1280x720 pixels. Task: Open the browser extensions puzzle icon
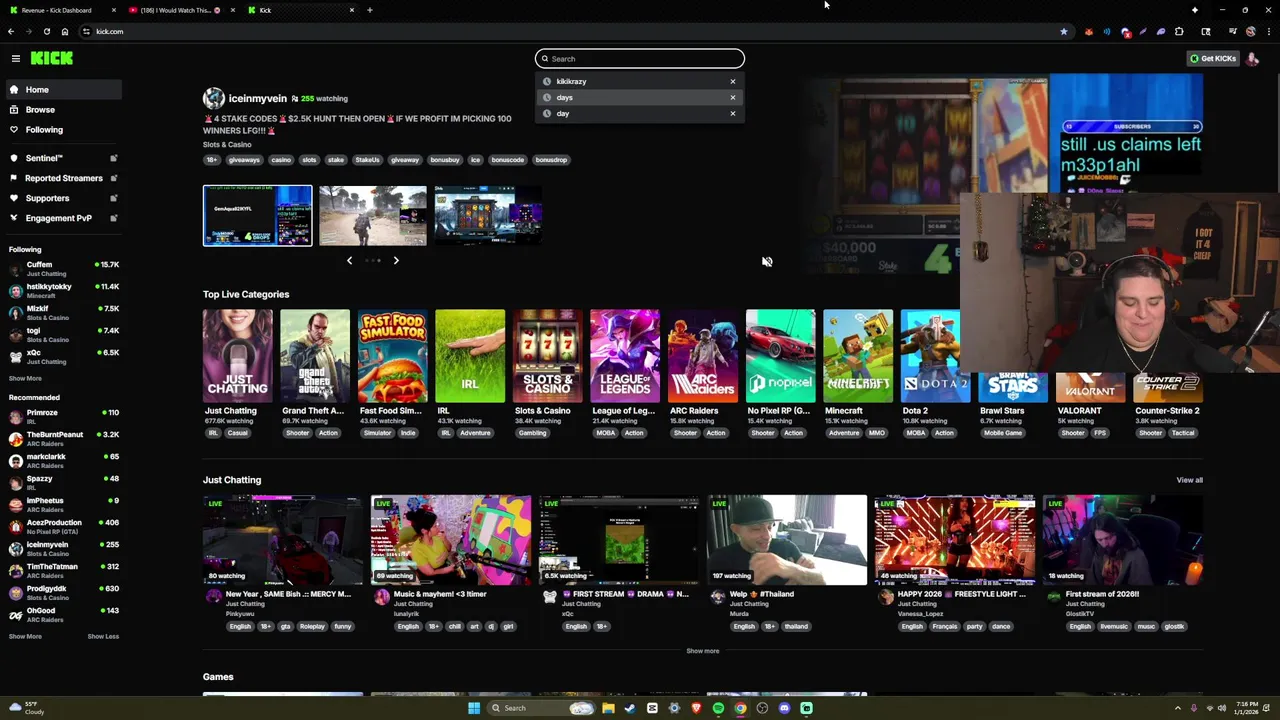click(1179, 32)
